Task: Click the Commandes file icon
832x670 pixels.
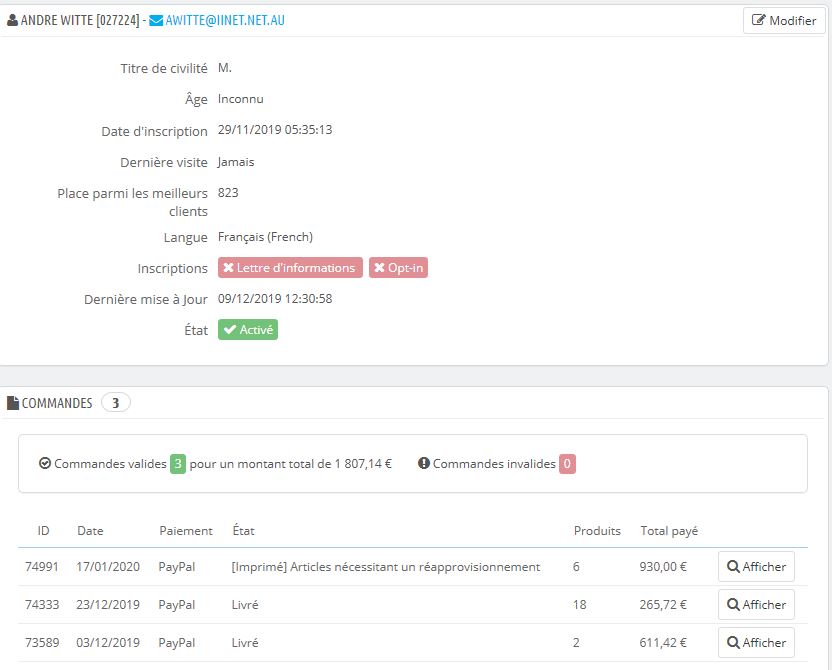Action: point(13,403)
